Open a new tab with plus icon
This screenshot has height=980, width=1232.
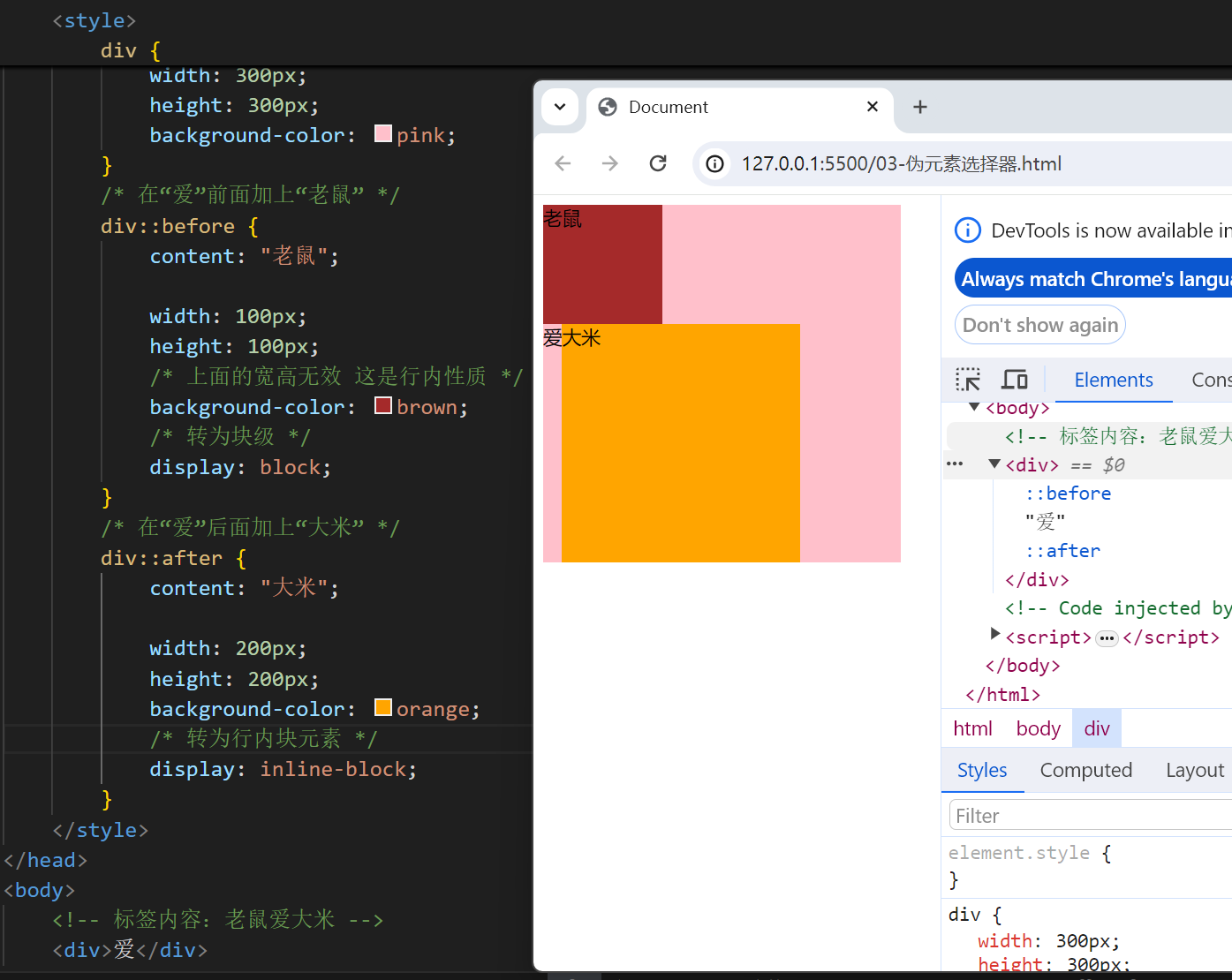pyautogui.click(x=919, y=107)
